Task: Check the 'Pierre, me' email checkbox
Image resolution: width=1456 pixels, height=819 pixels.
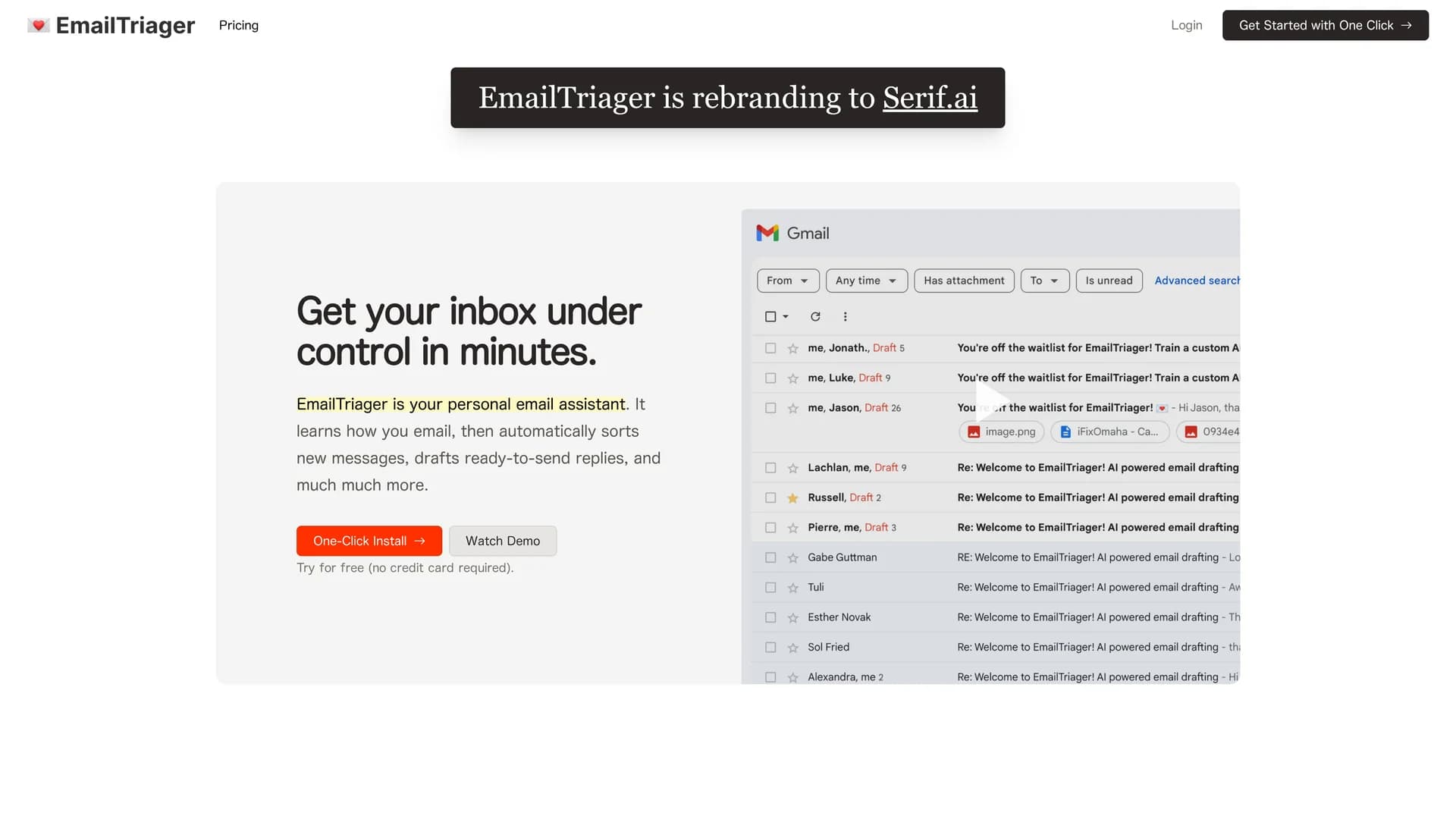Action: click(x=770, y=528)
